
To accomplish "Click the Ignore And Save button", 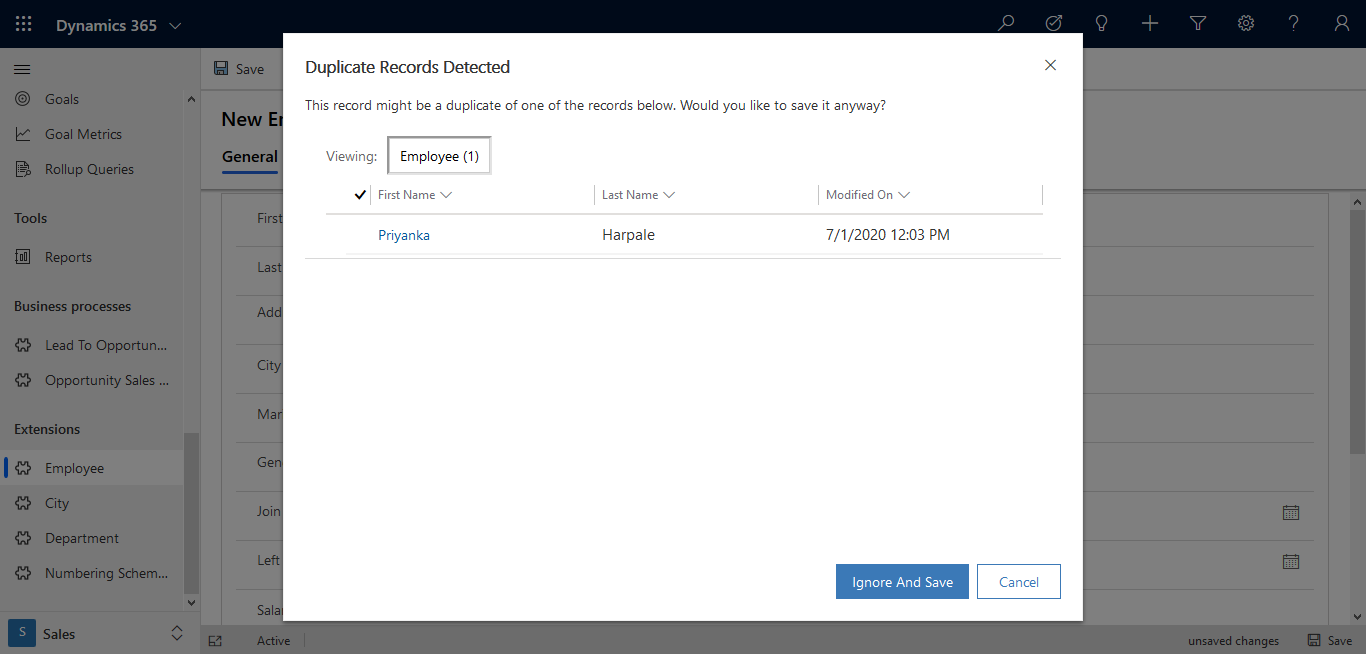I will click(902, 581).
